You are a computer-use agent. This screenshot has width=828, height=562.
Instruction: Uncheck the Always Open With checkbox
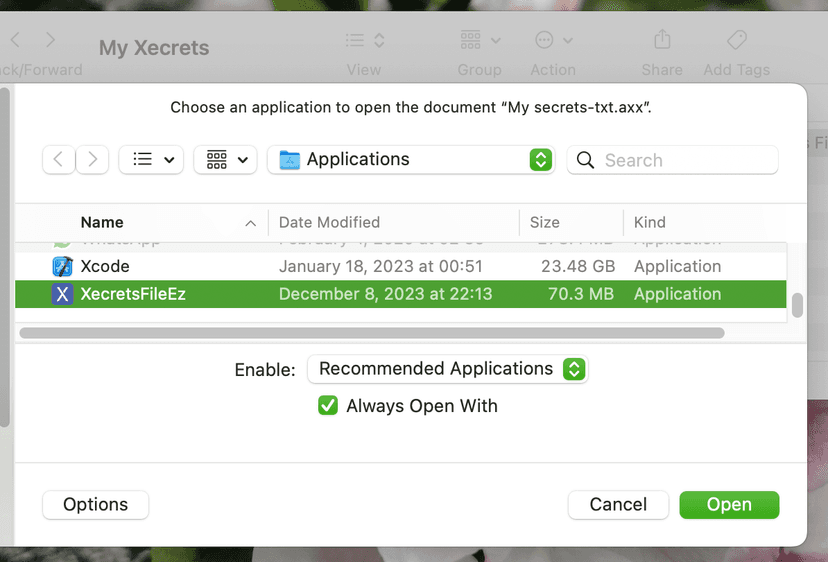point(328,406)
